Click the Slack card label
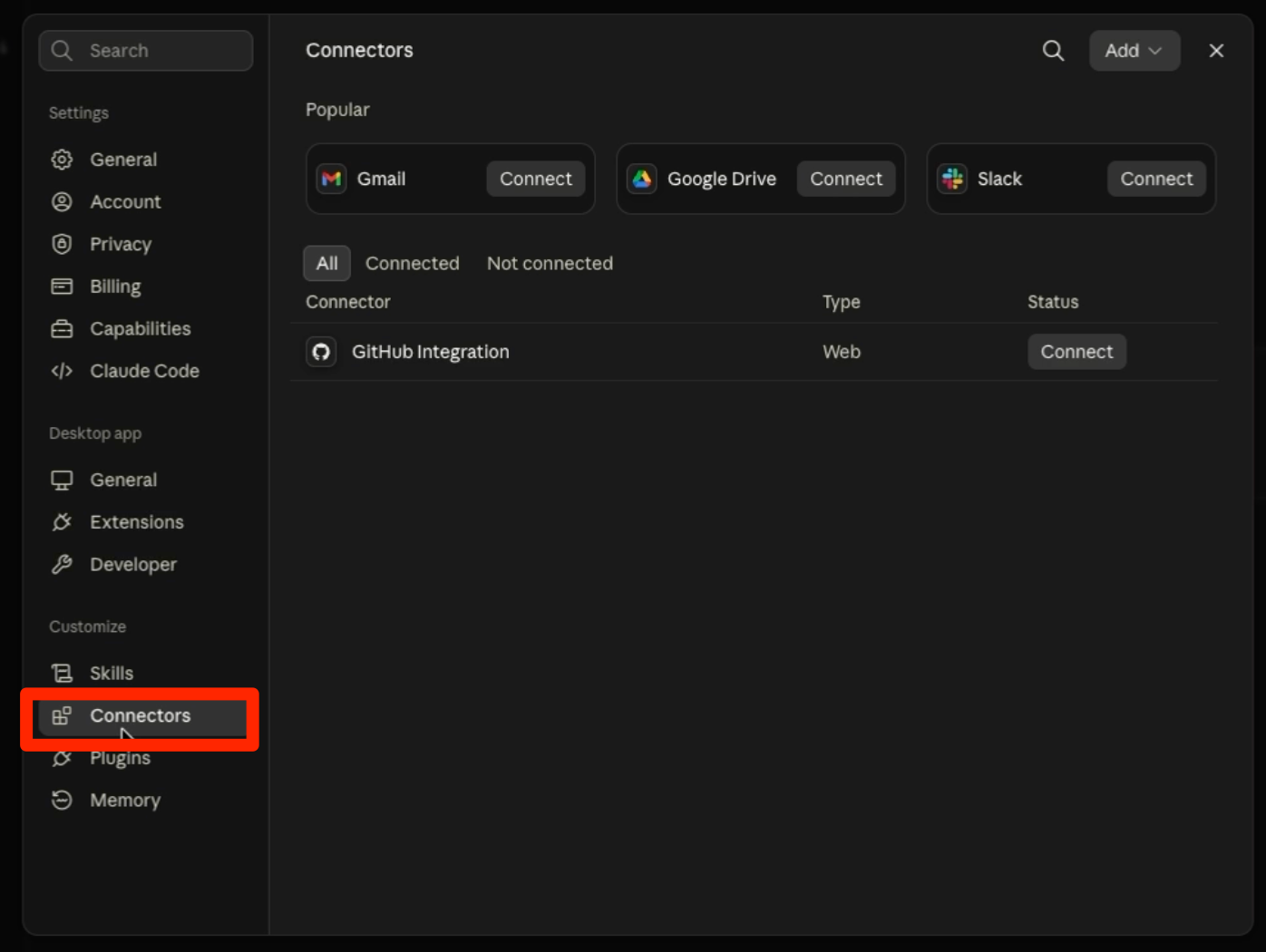Screen dimensions: 1266x952 pyautogui.click(x=999, y=179)
